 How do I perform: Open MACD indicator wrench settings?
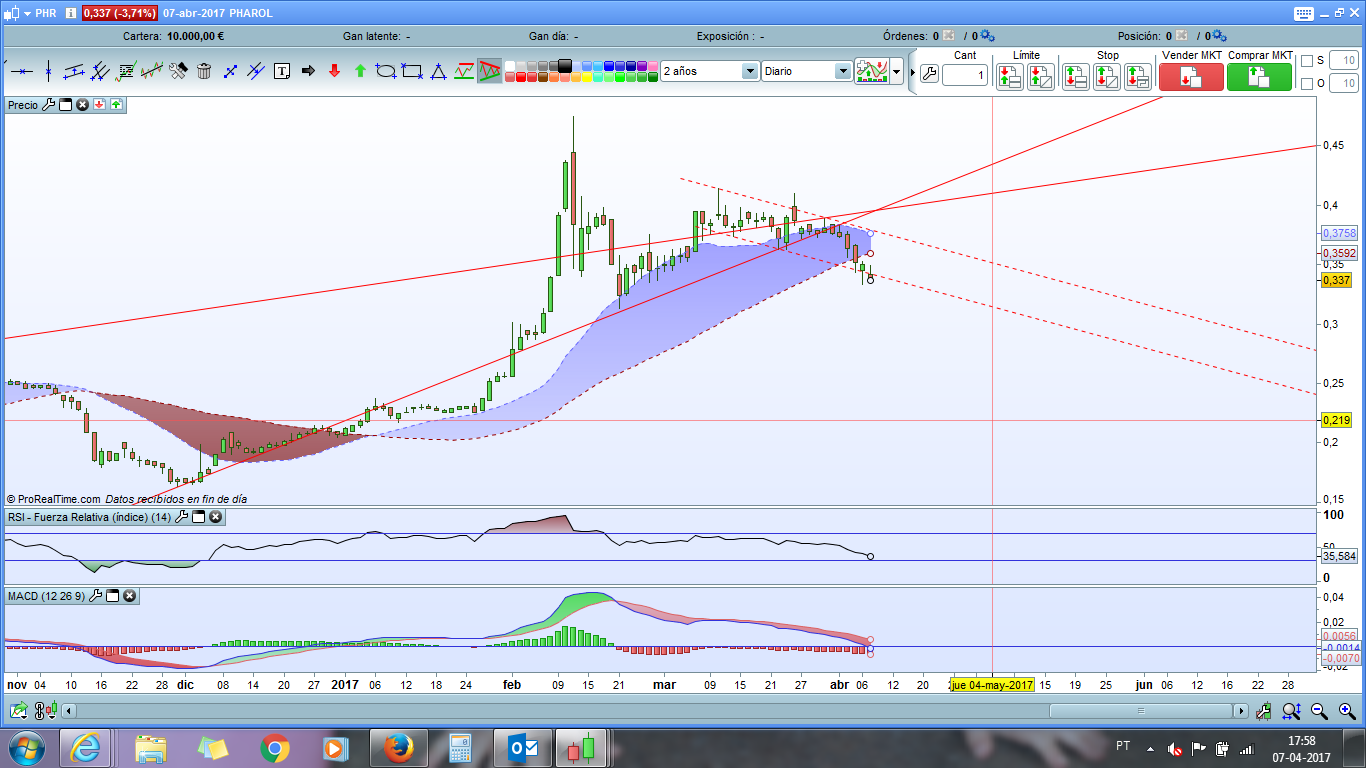pos(96,596)
